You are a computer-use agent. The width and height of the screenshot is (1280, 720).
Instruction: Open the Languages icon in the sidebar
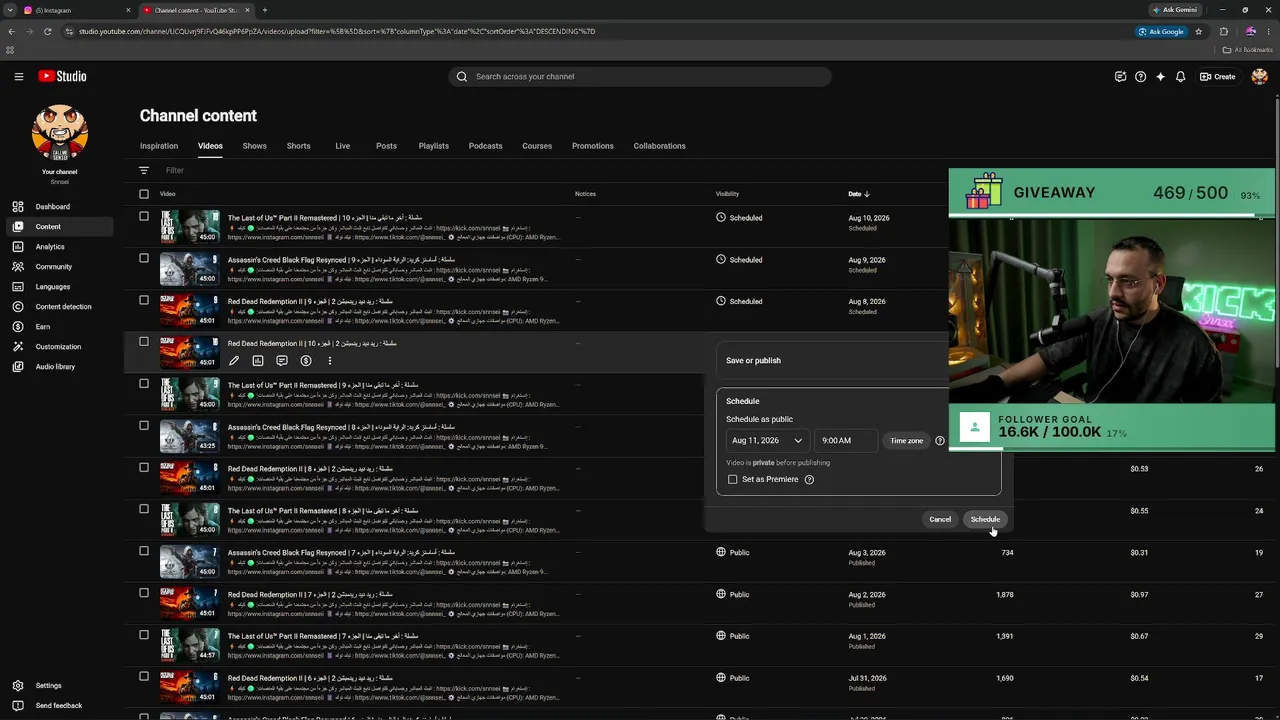point(18,287)
